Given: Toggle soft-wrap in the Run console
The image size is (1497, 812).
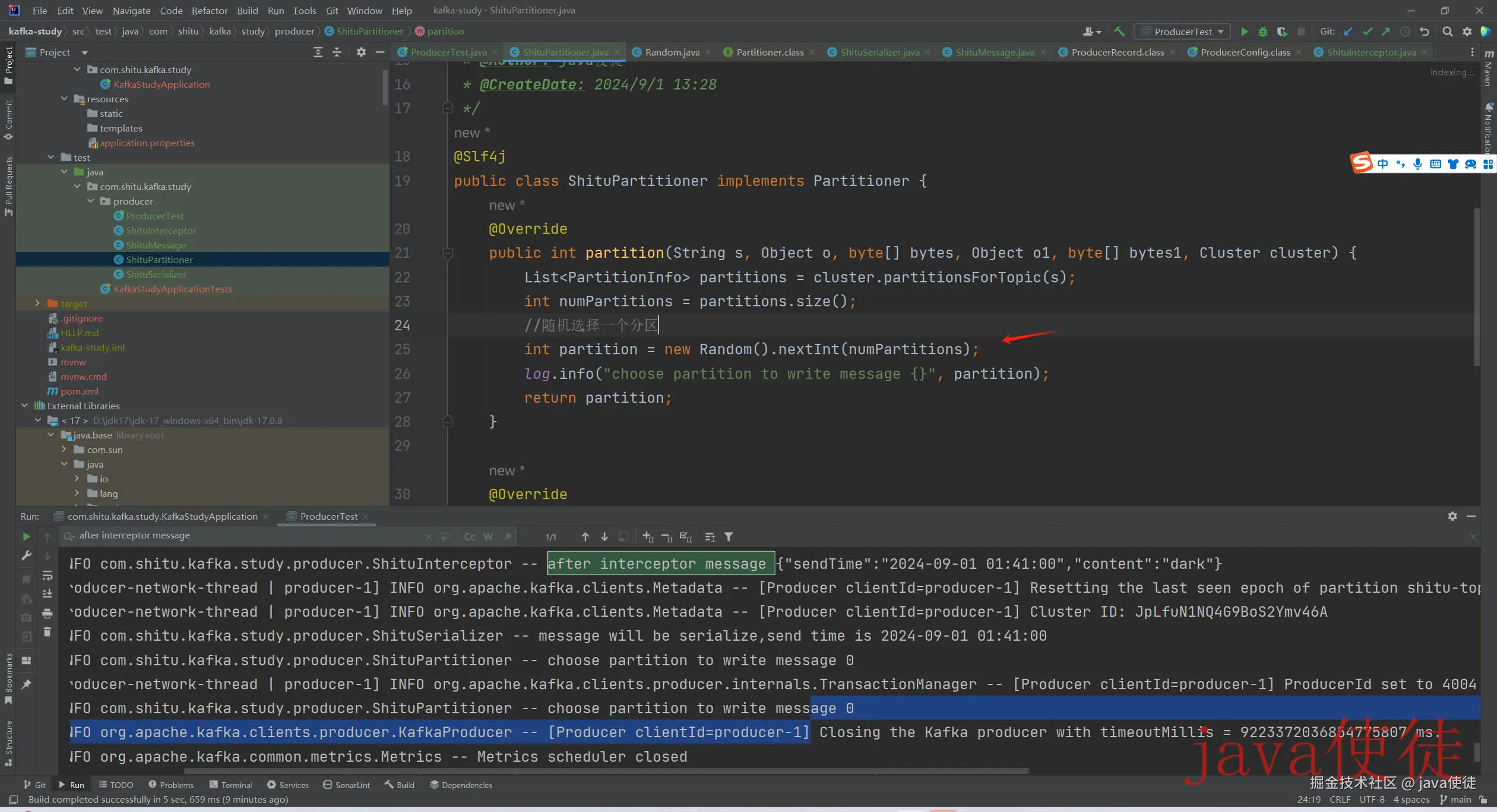Looking at the screenshot, I should coord(47,575).
